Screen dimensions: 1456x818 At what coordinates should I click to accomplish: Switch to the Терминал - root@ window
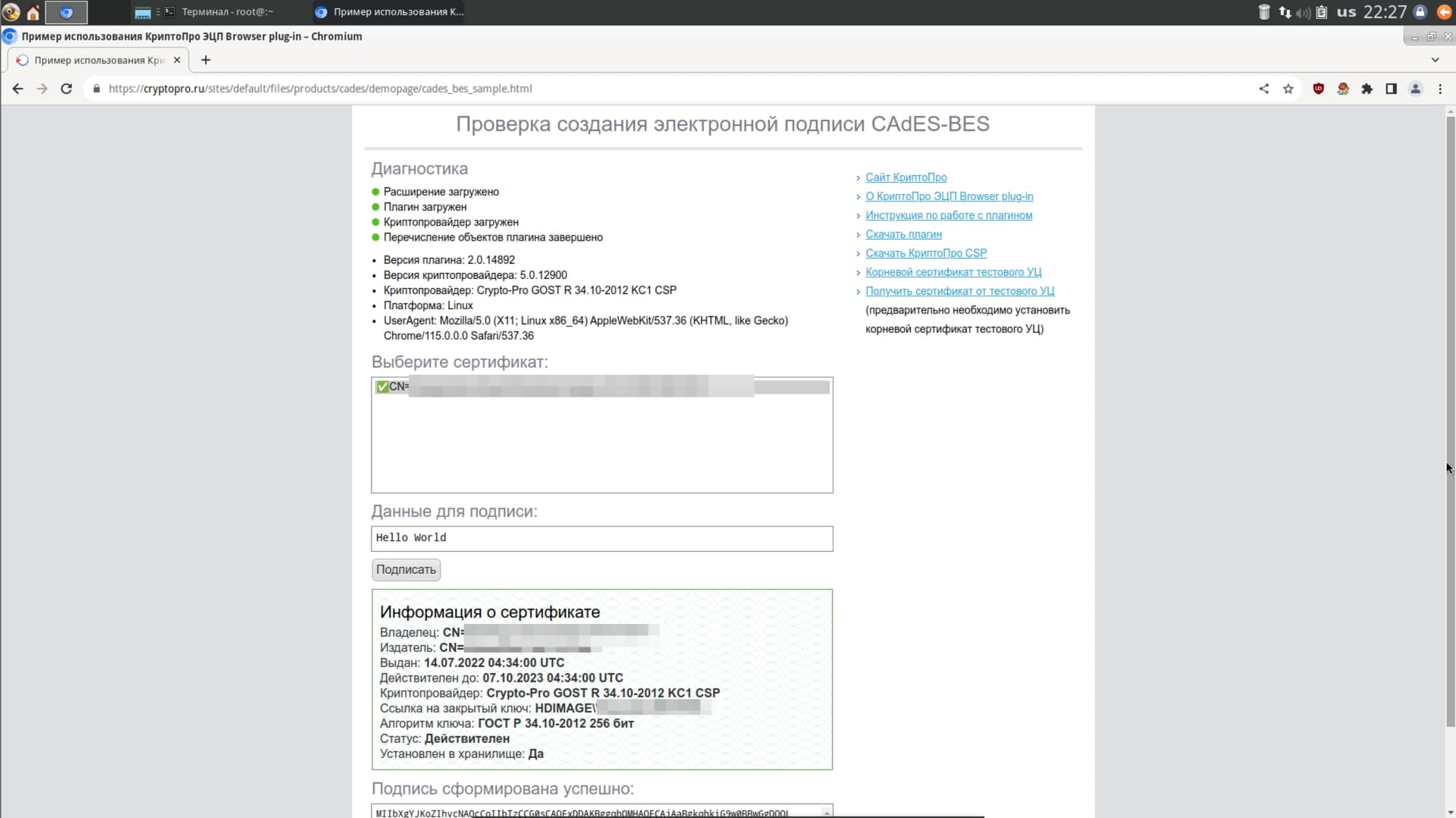click(220, 12)
